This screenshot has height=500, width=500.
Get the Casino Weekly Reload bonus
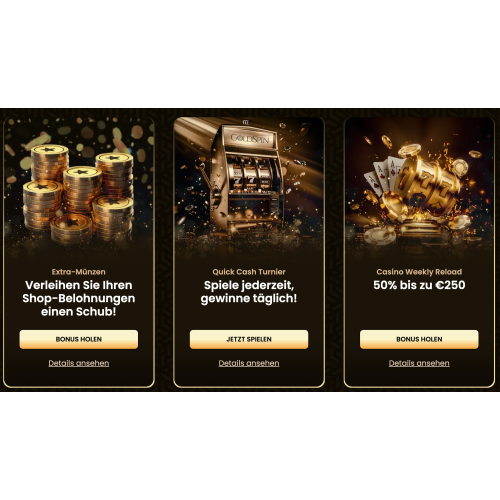pos(419,339)
